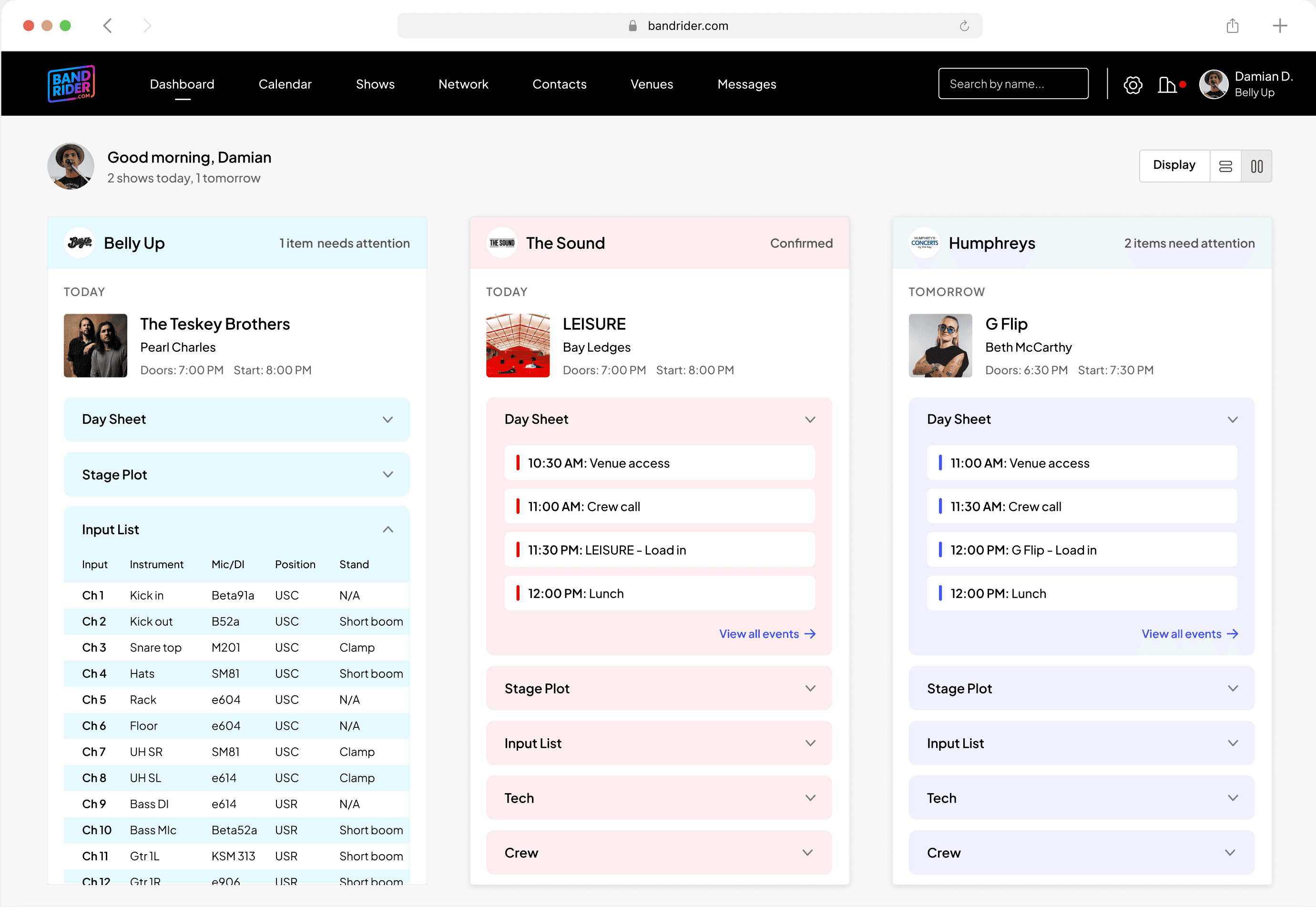Screen dimensions: 1316x907
Task: Open settings via the gear icon
Action: pos(1132,85)
